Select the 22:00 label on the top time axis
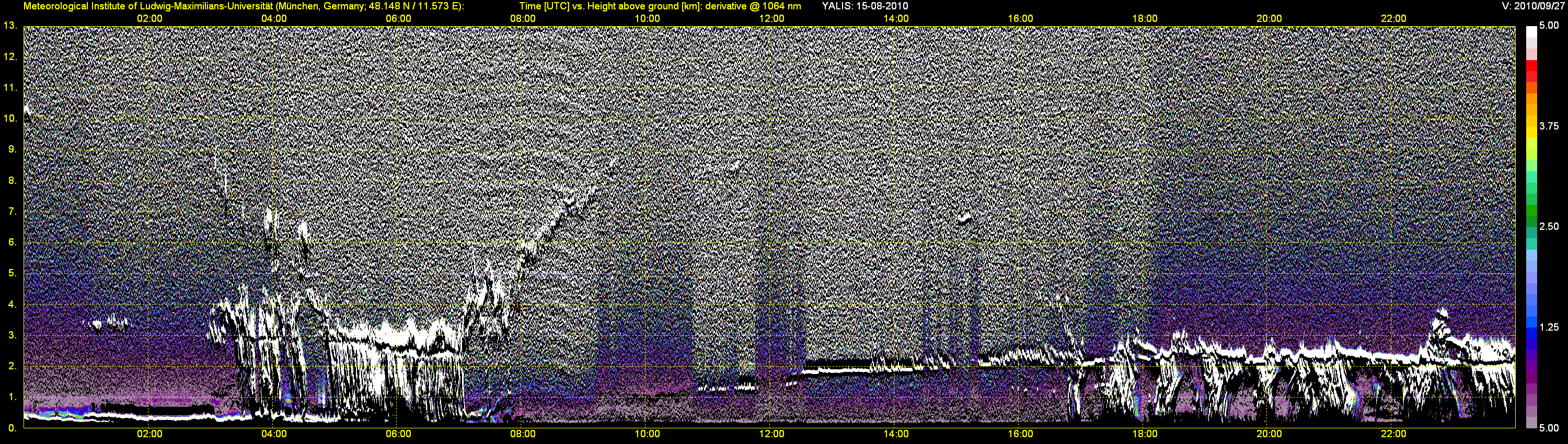This screenshot has width=1568, height=444. click(x=1393, y=19)
